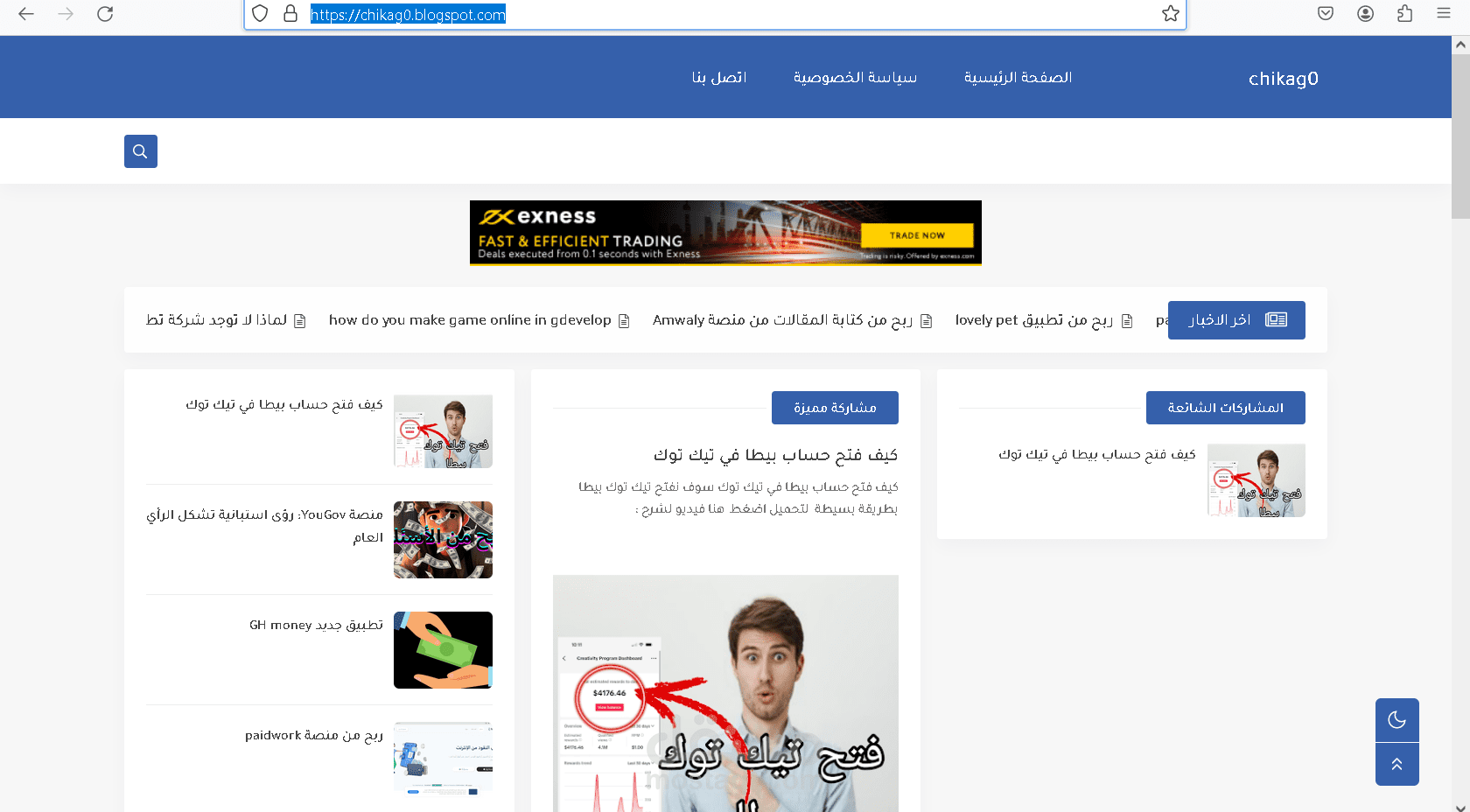Viewport: 1470px width, 812px height.
Task: Click document icon beside lovely pet headline
Action: click(1127, 321)
